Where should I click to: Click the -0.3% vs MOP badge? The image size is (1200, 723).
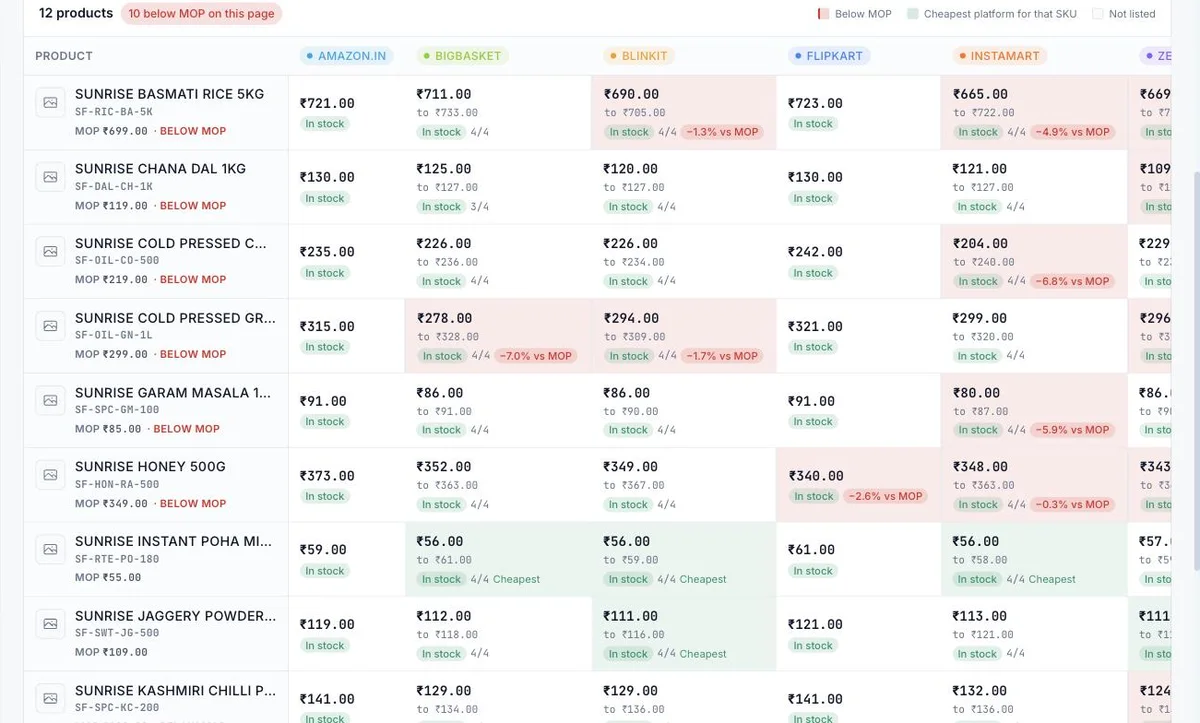(x=1072, y=505)
